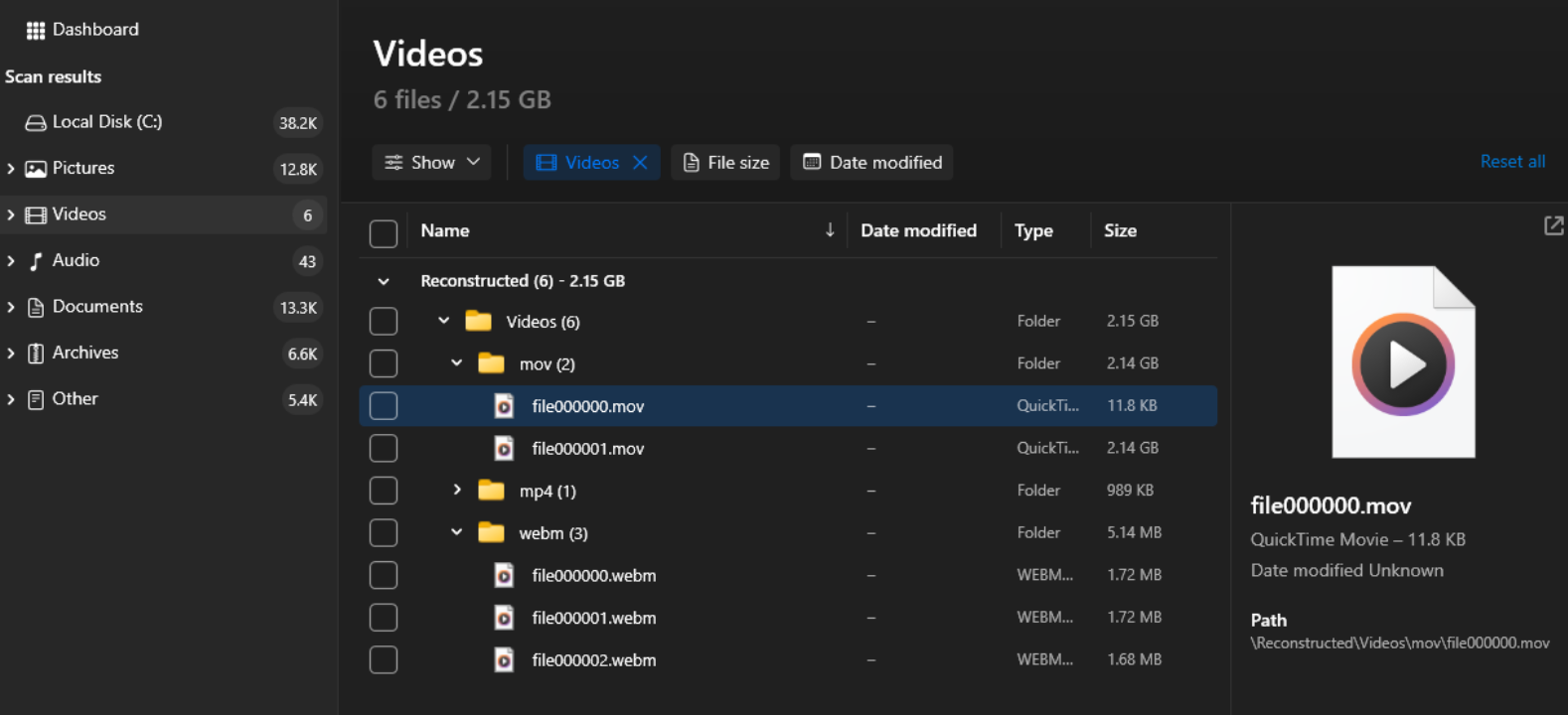
Task: Click file000000.mov file icon
Action: (504, 405)
